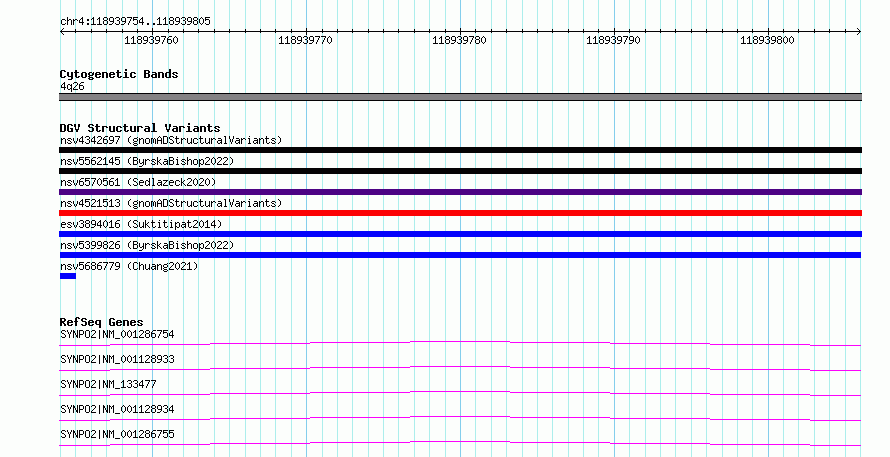
Task: Open transcript SYNPO2|NM_001128933
Action: point(117,359)
